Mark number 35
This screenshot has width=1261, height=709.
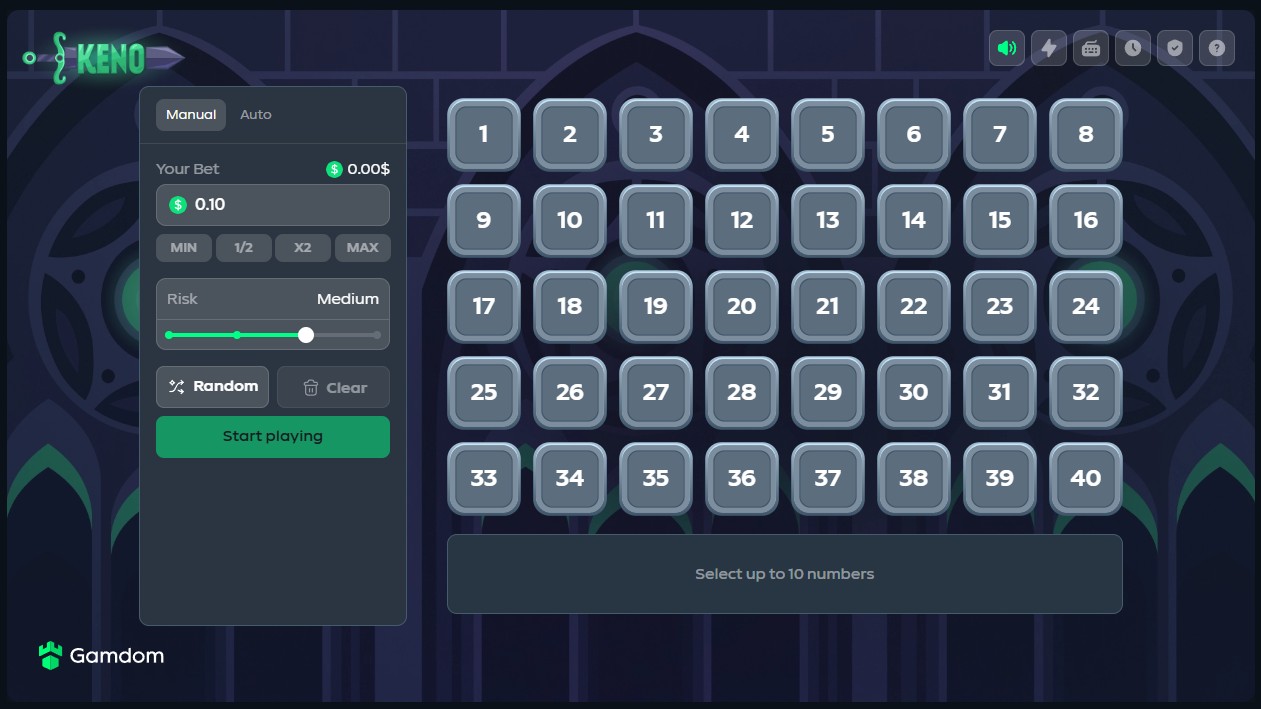click(x=656, y=479)
